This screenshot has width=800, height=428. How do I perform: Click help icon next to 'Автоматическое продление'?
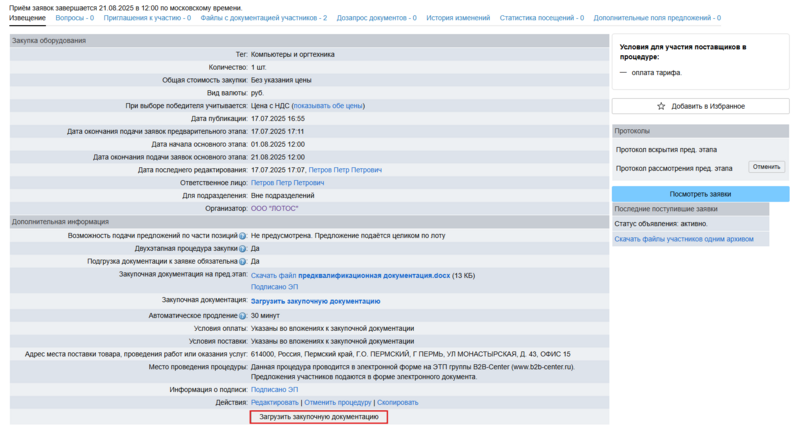(243, 316)
